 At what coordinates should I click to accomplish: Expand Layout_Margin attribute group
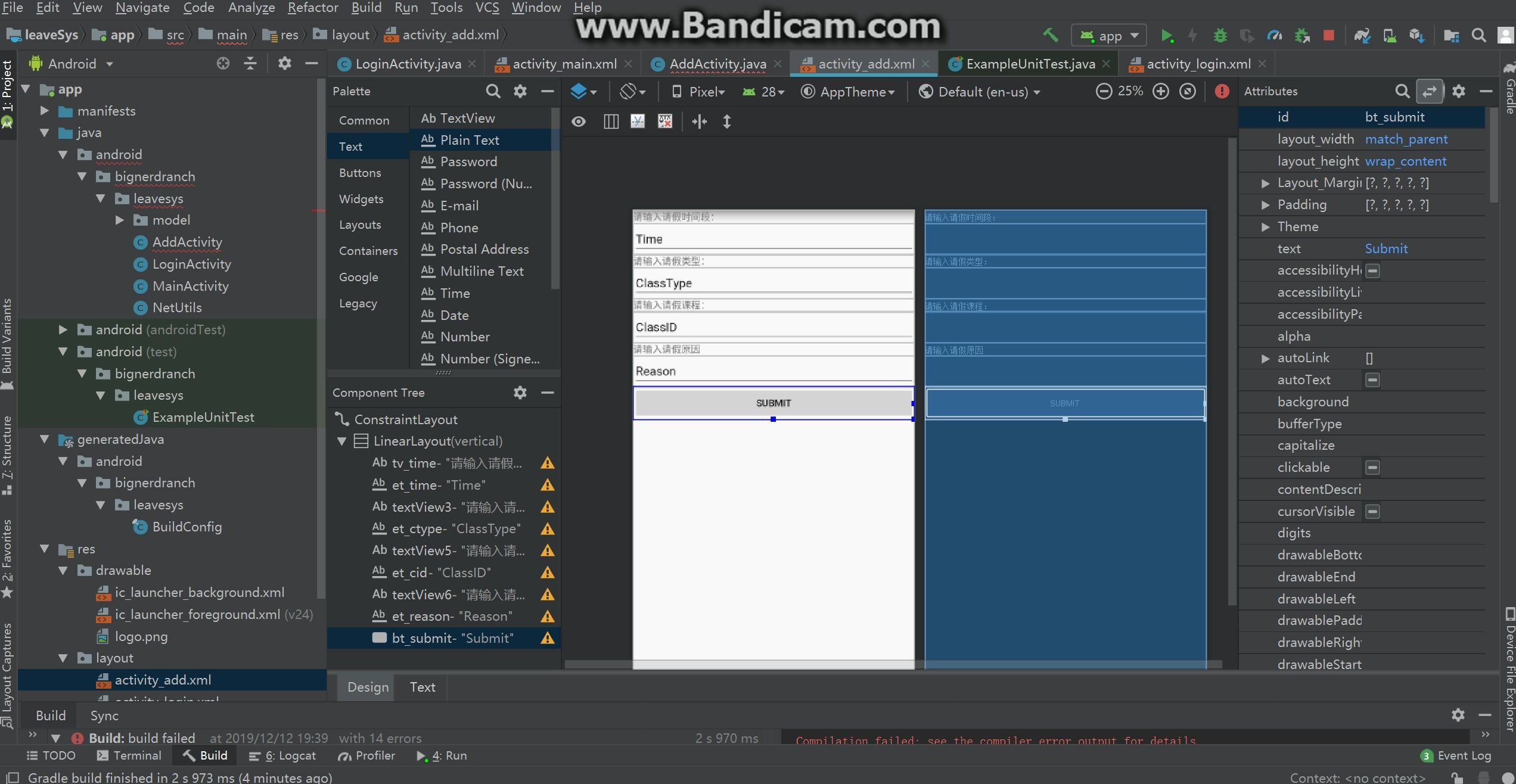click(x=1265, y=183)
